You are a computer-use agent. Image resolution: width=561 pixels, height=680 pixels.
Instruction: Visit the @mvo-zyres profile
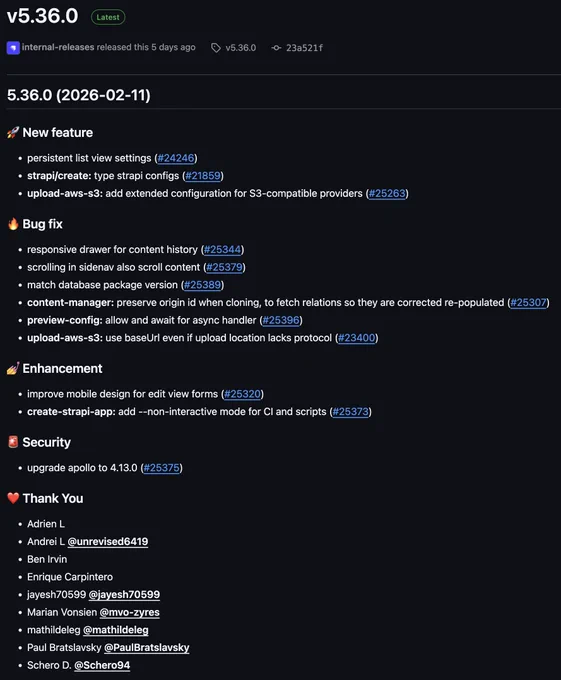(130, 612)
